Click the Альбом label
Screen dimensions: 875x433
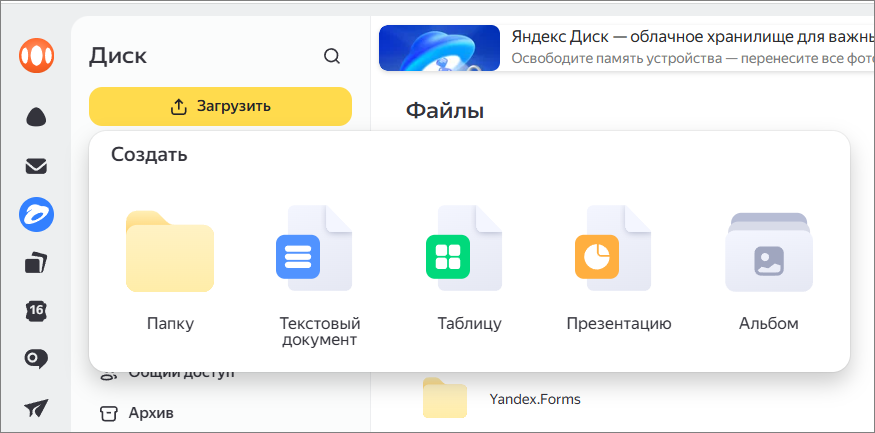[769, 324]
